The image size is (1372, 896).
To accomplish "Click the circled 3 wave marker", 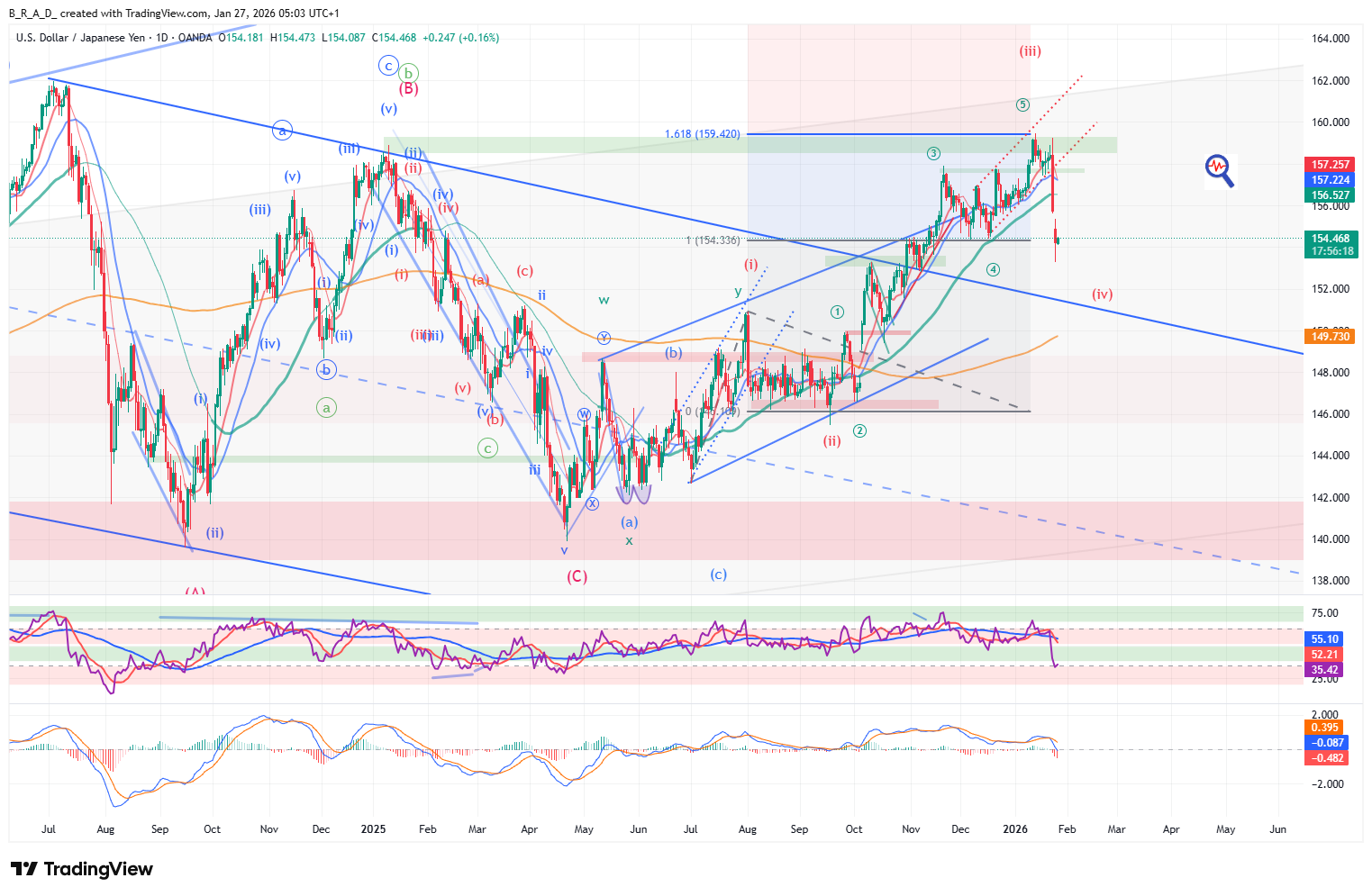I will click(934, 153).
